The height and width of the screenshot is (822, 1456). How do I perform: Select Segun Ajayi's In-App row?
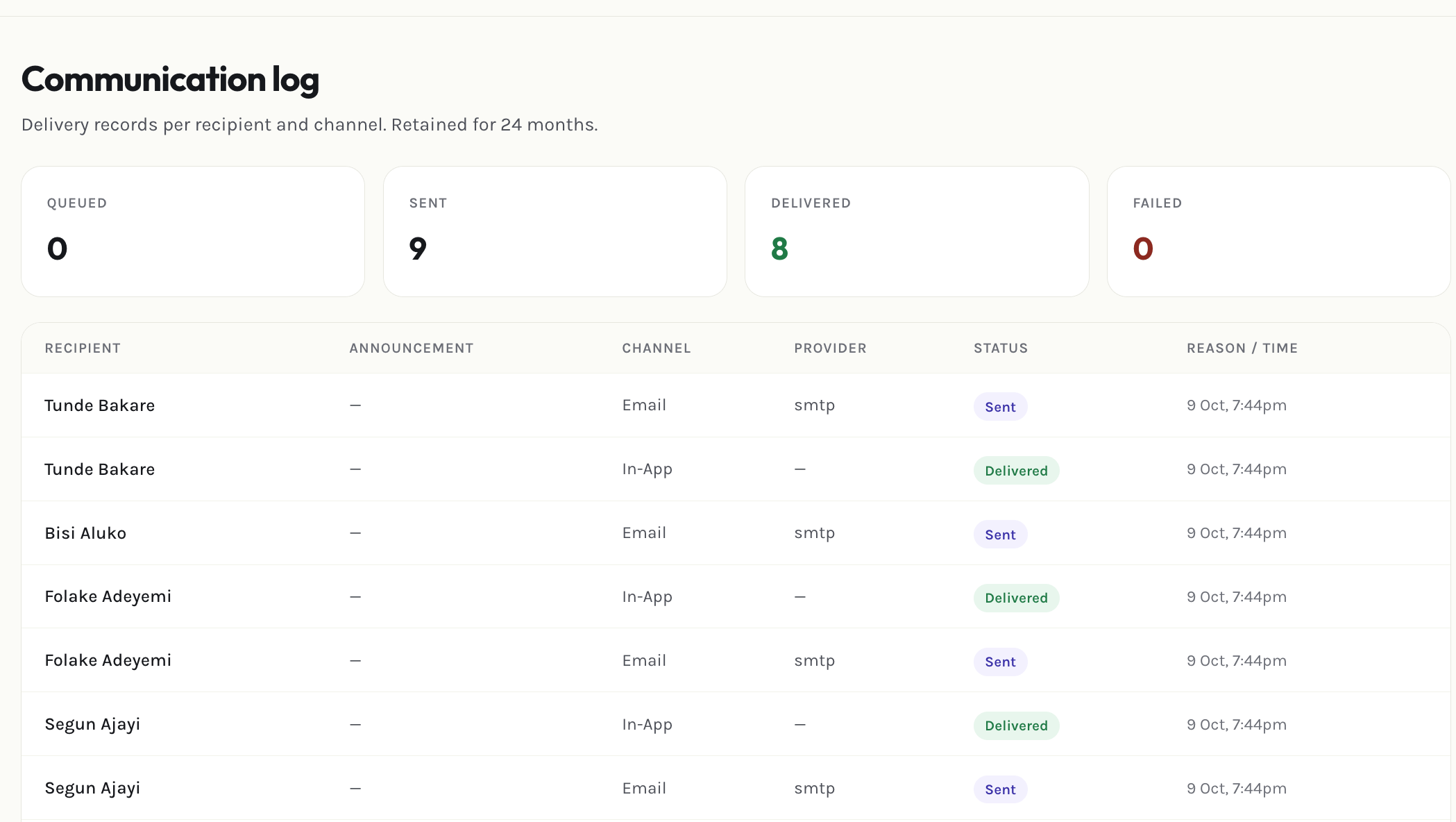736,724
